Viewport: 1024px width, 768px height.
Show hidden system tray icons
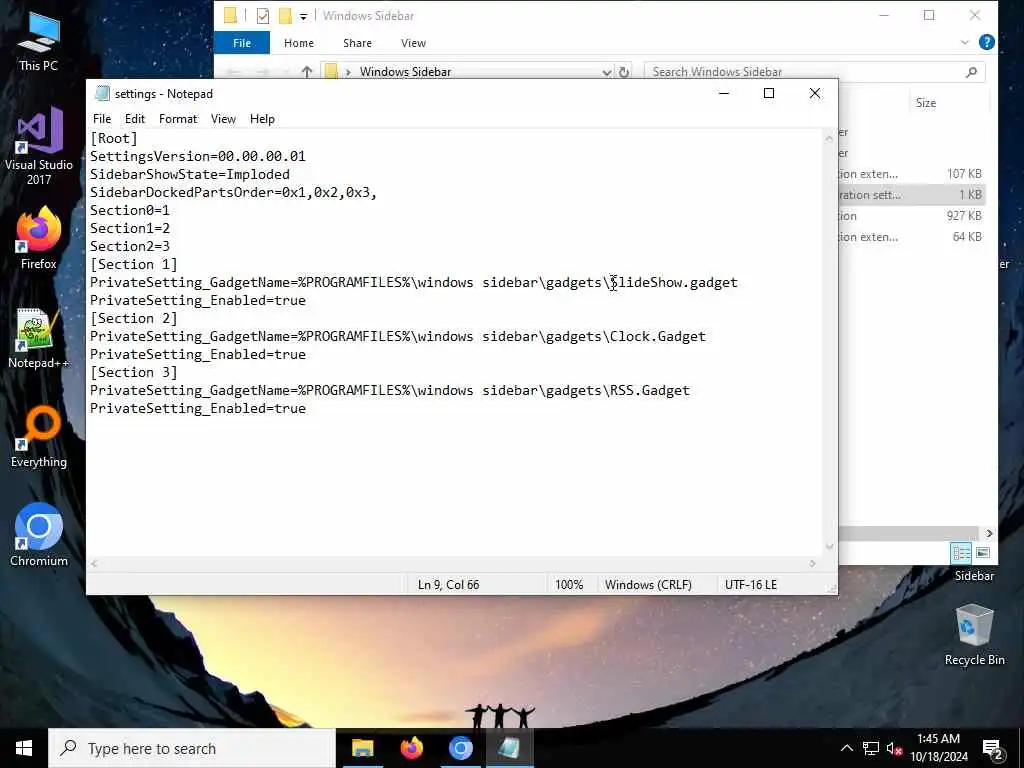[x=846, y=748]
